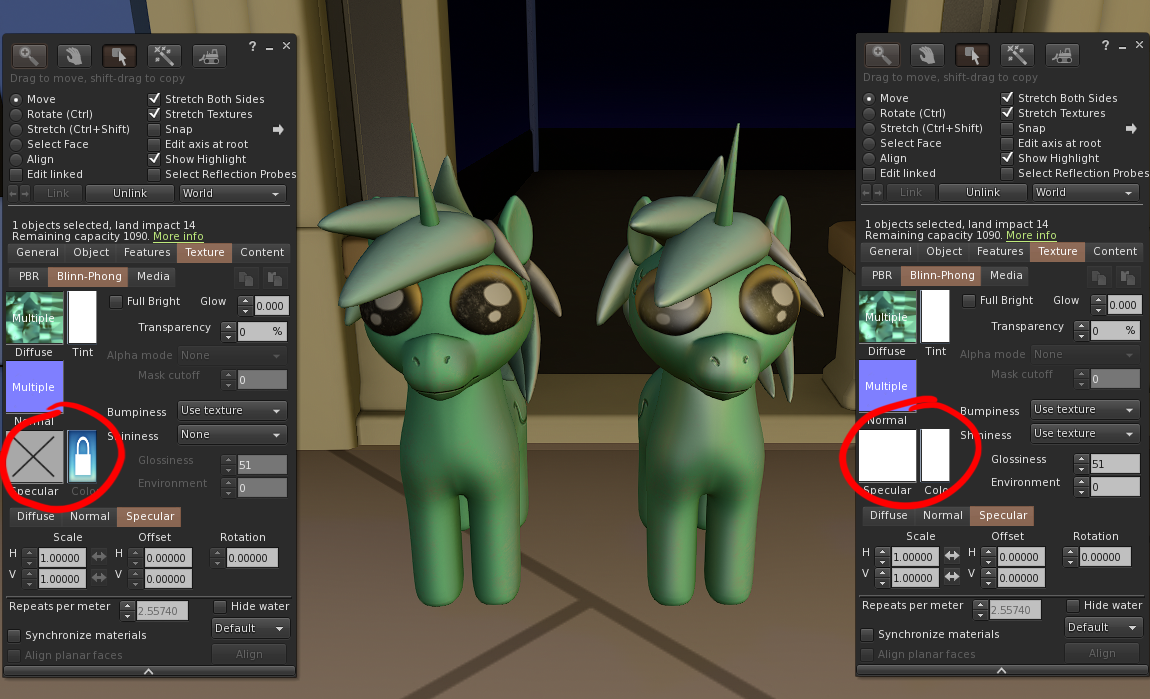Select the Focus magnifier tool in left panel
Image resolution: width=1150 pixels, height=699 pixels.
[29, 56]
